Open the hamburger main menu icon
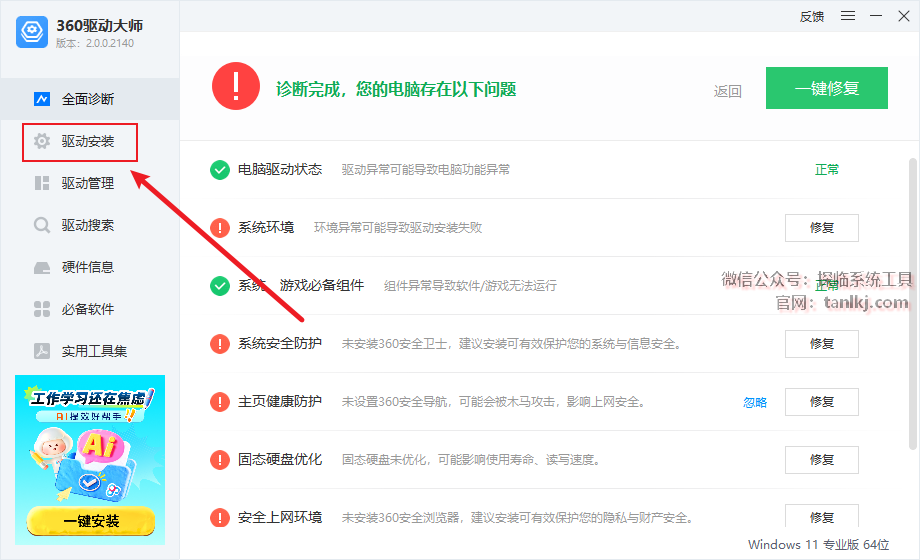Viewport: 920px width, 560px height. click(x=848, y=16)
